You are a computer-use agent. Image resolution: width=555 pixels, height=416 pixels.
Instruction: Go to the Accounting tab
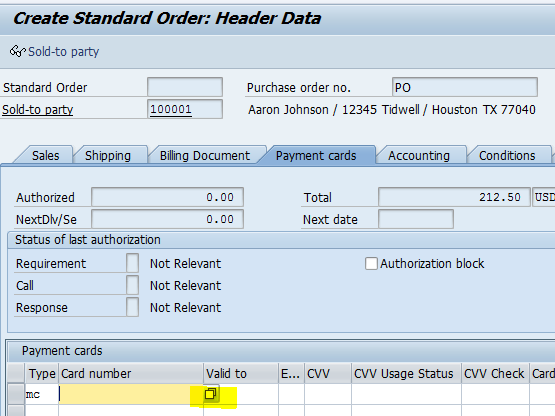click(x=419, y=155)
